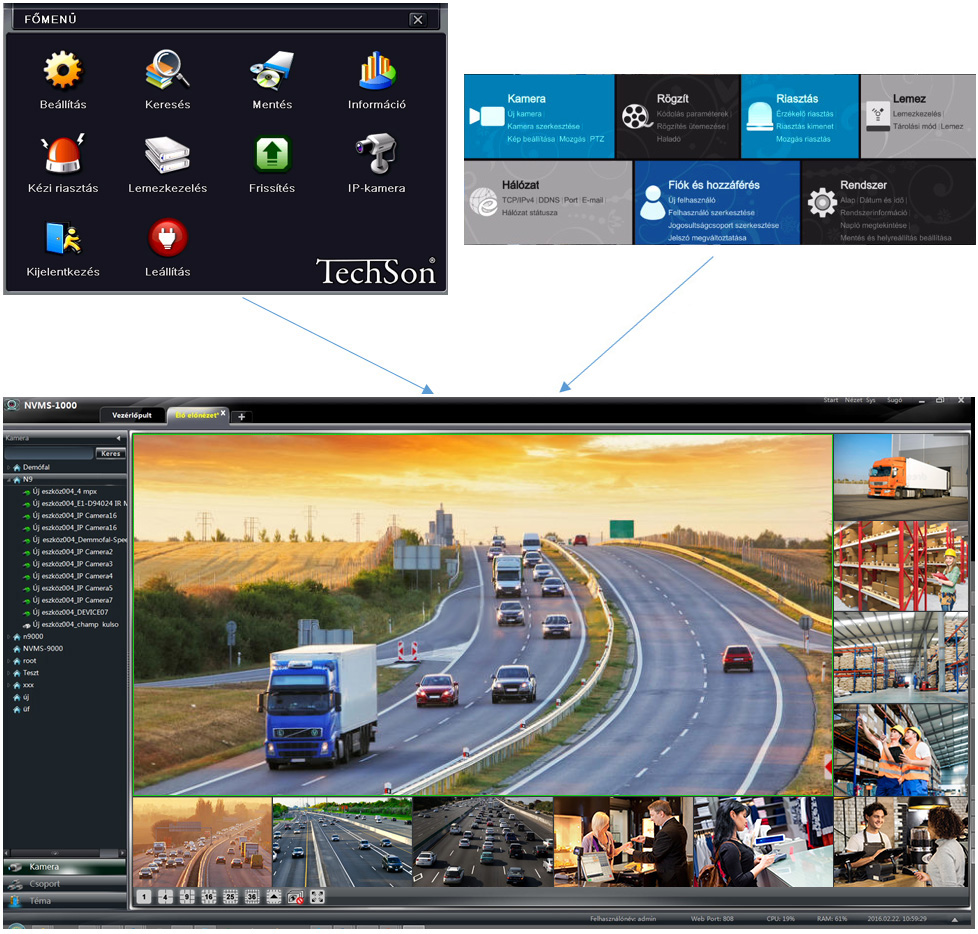Expand the Teszt tree node

point(8,673)
